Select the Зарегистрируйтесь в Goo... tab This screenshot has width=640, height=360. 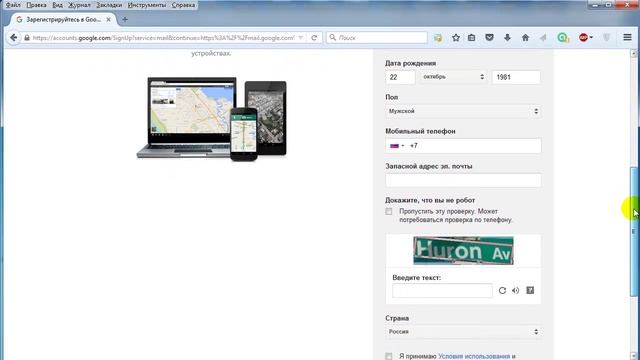pyautogui.click(x=64, y=19)
